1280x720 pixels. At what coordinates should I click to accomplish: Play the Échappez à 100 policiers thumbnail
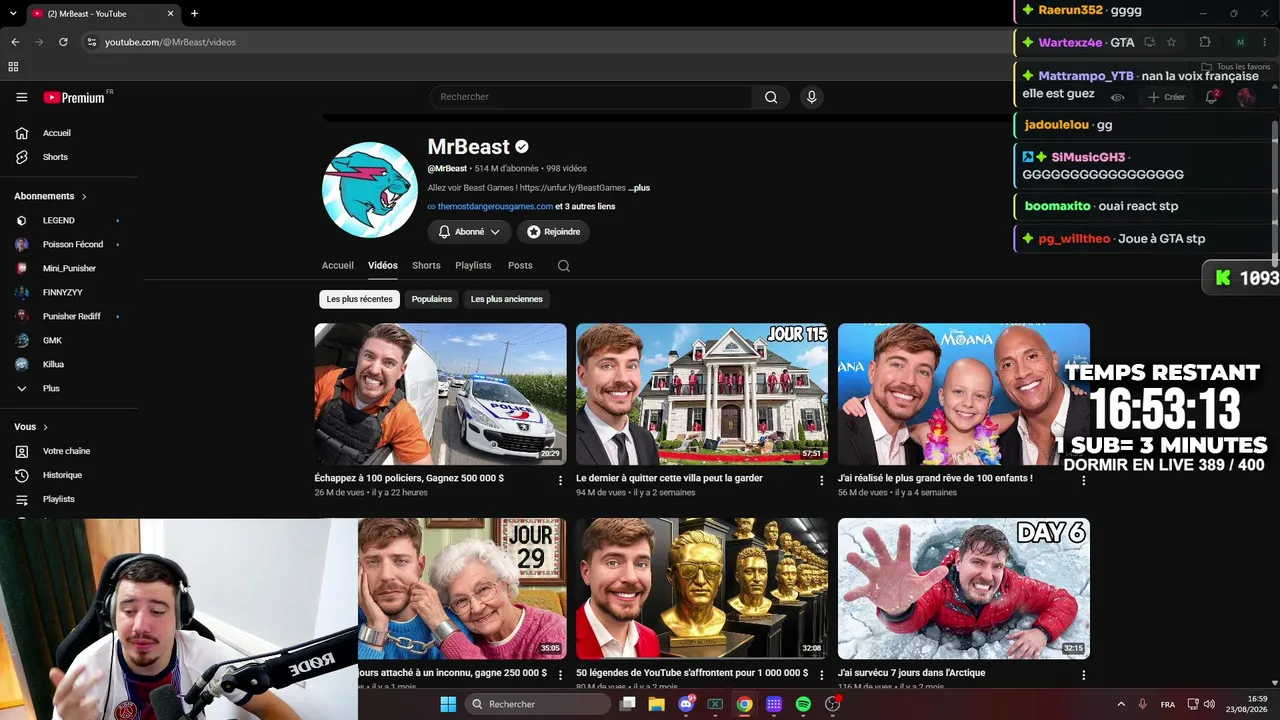point(441,394)
